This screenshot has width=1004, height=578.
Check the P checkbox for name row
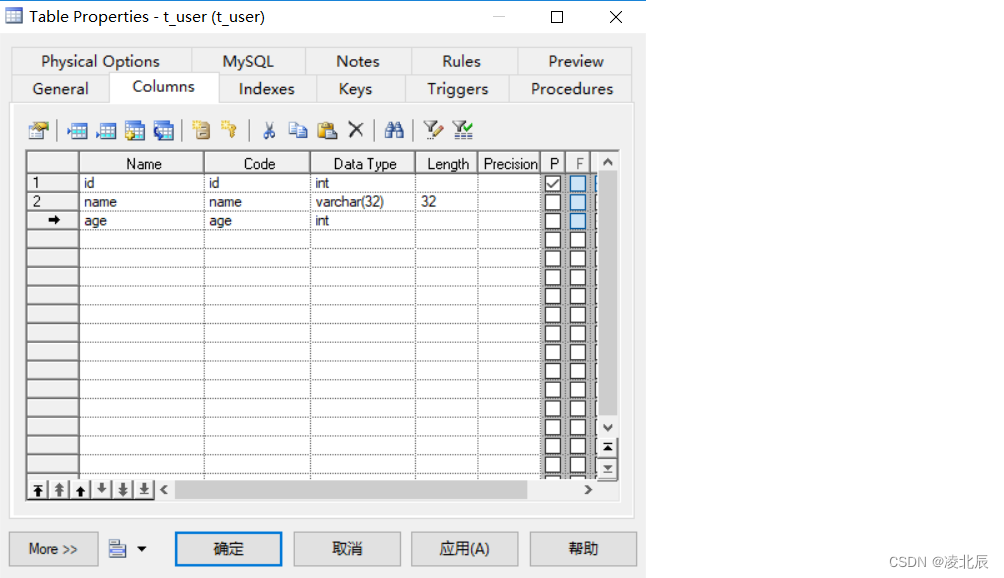(x=553, y=202)
